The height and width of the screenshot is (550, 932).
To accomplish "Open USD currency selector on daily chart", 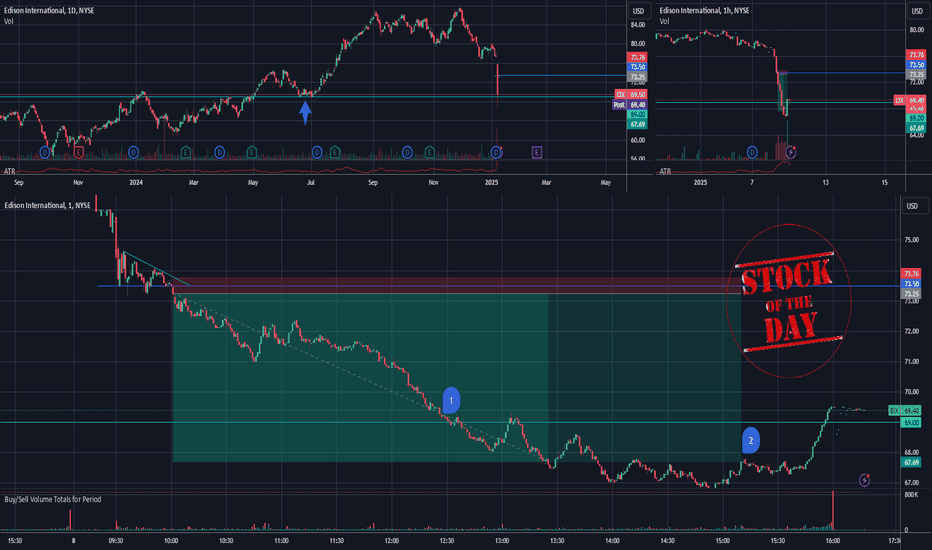I will [638, 11].
